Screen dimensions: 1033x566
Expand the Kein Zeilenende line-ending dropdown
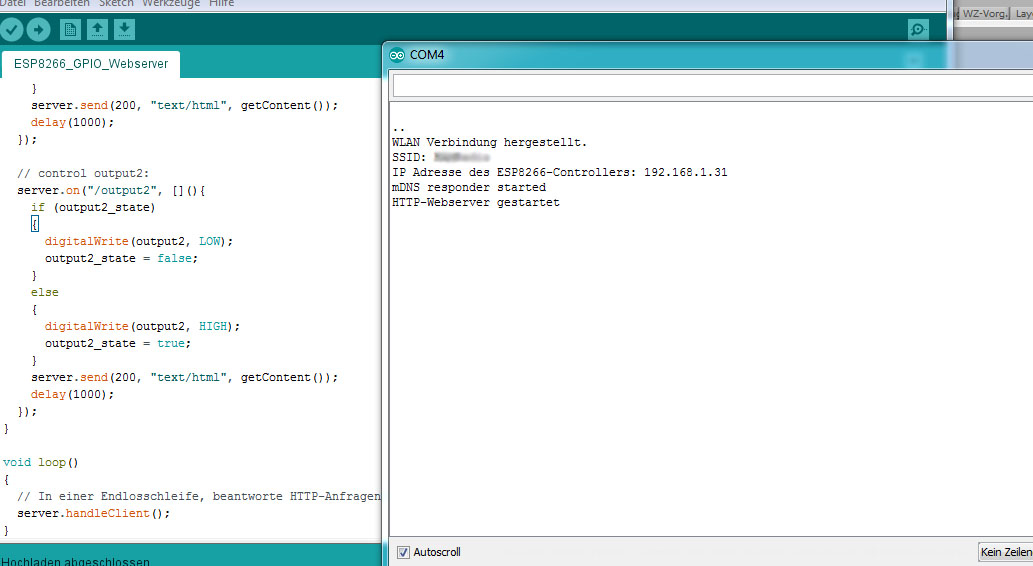tap(1004, 552)
